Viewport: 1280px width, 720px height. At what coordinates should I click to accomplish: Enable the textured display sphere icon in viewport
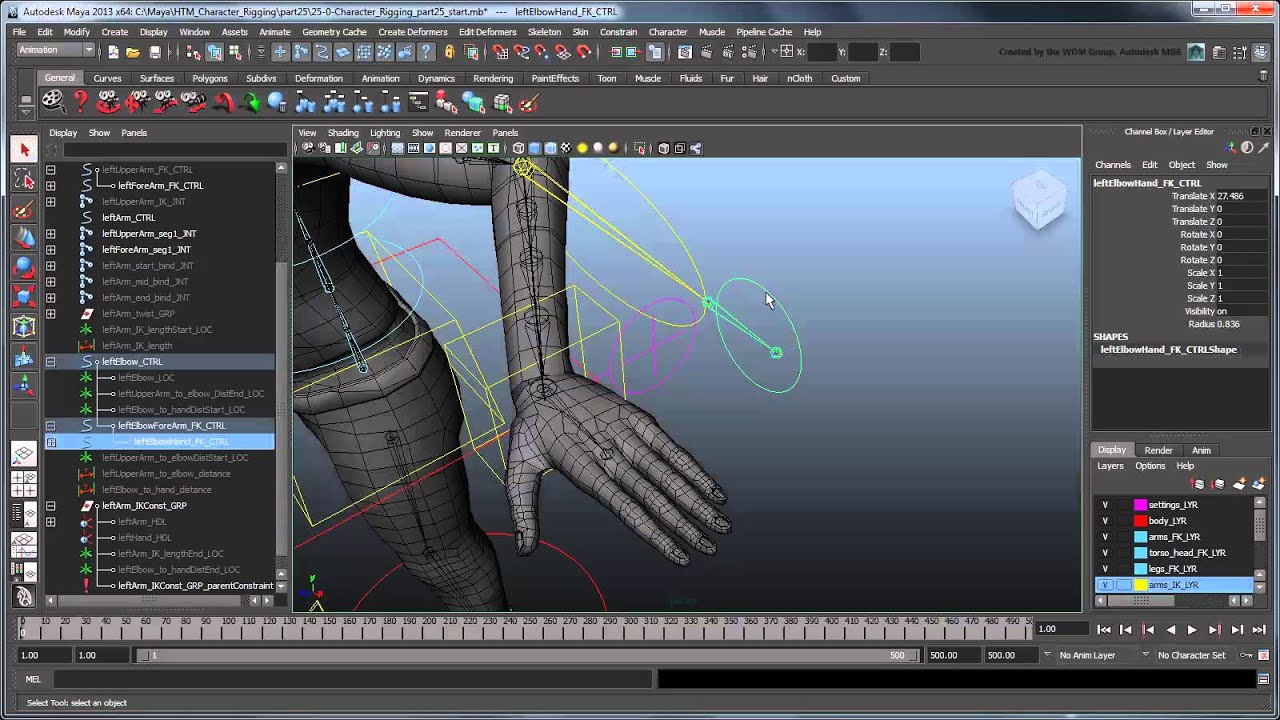click(566, 148)
